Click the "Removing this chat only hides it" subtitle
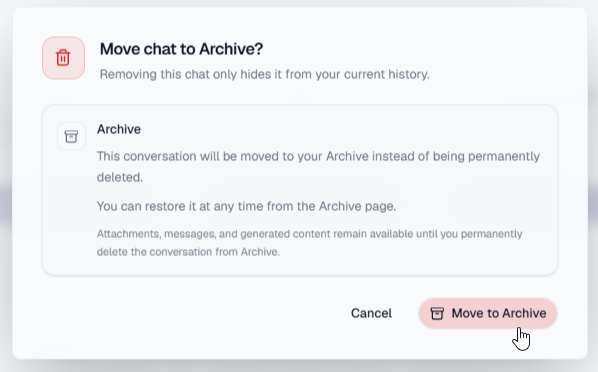This screenshot has width=598, height=372. pyautogui.click(x=264, y=74)
